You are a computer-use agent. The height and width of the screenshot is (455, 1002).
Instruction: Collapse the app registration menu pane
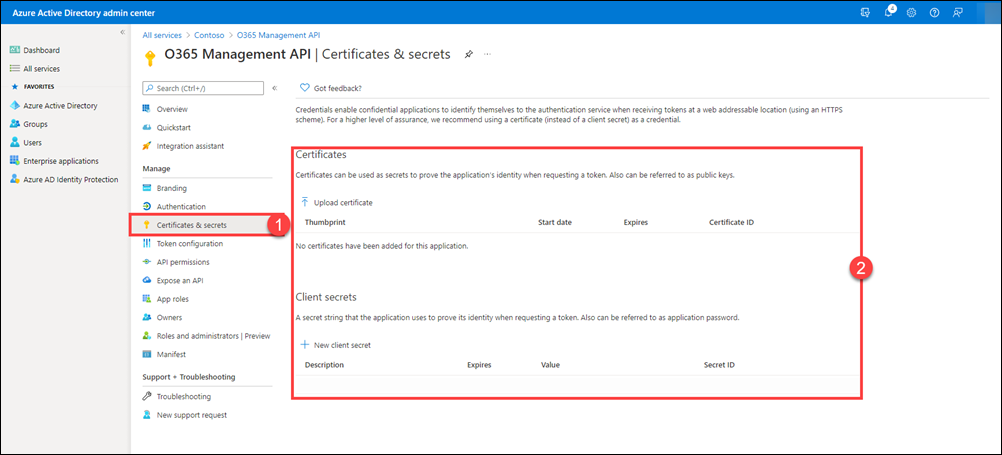(x=274, y=88)
